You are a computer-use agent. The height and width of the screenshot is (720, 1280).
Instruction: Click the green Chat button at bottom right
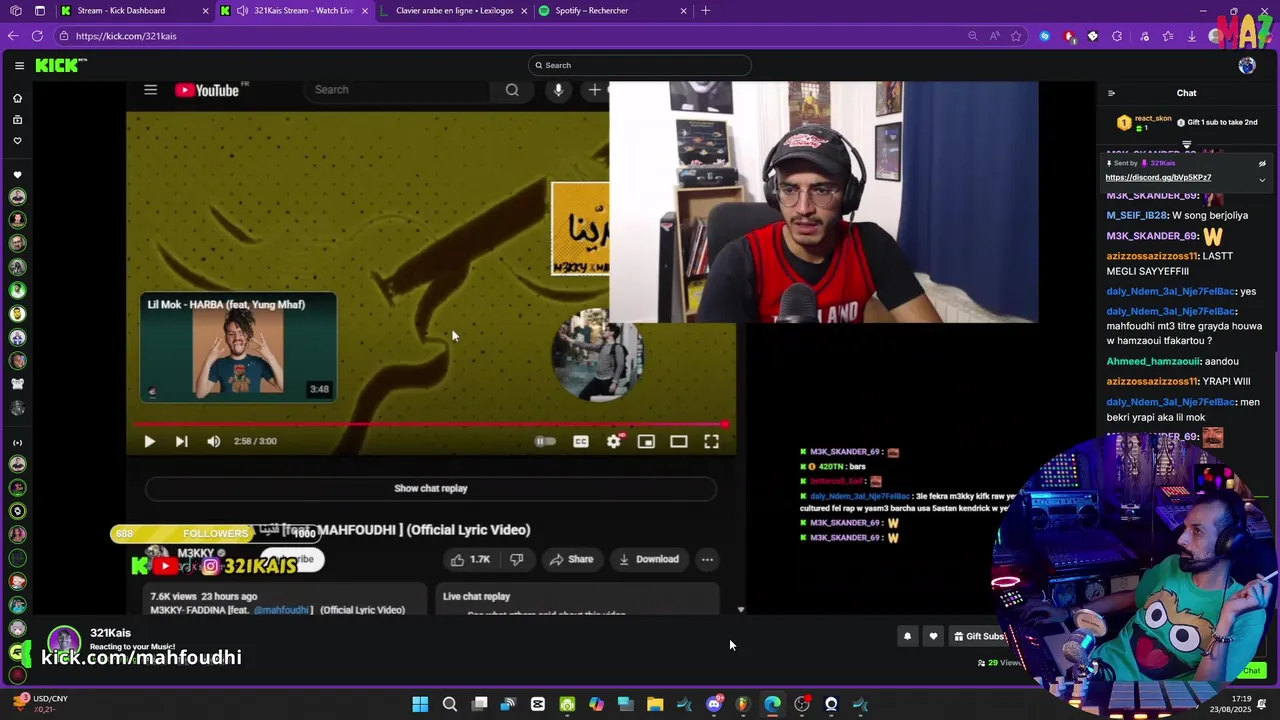click(x=1251, y=670)
